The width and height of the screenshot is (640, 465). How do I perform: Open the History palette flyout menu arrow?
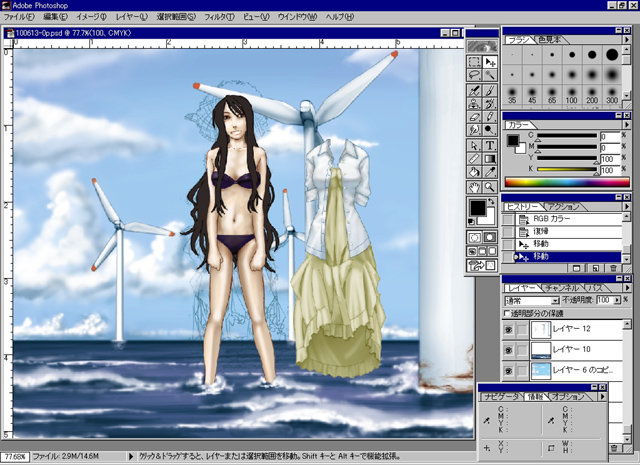click(627, 207)
